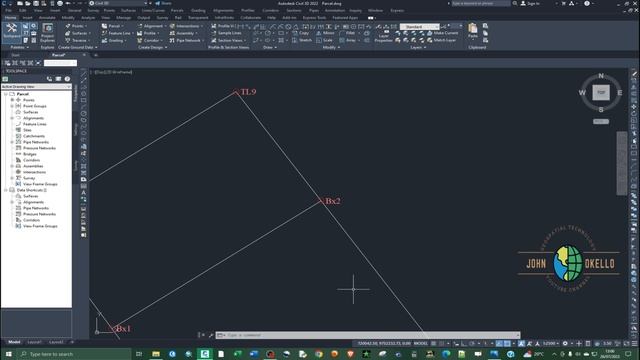Click the TL9 point label in drawing
Image resolution: width=640 pixels, height=360 pixels.
pyautogui.click(x=248, y=92)
